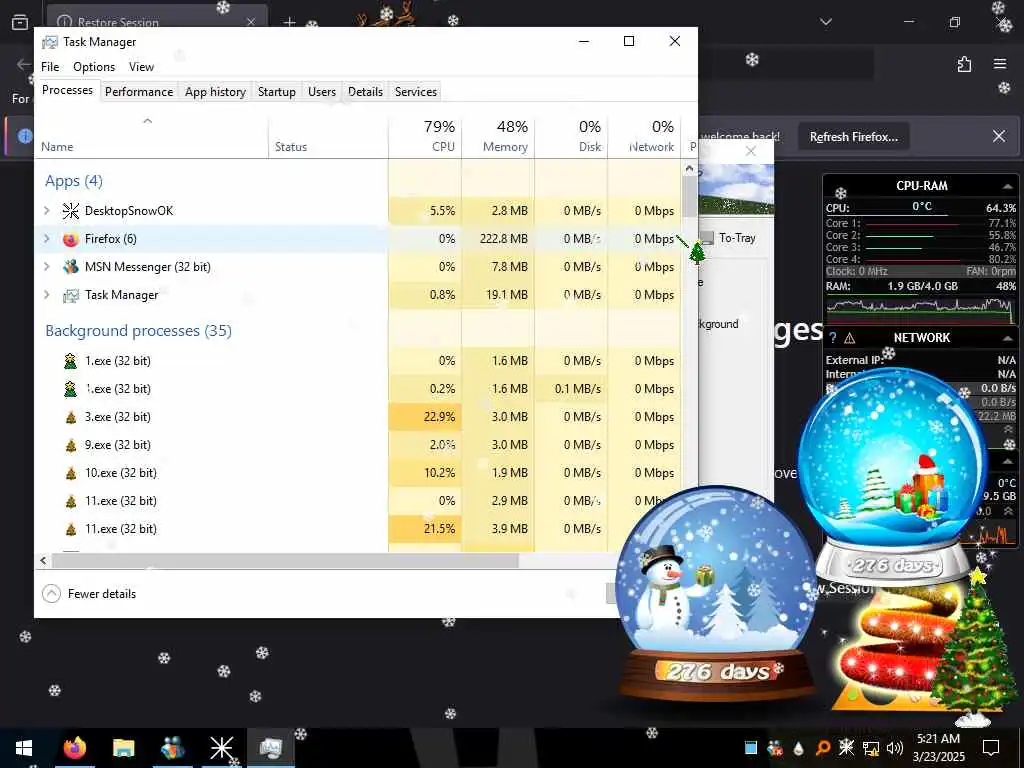Open Firefox from the taskbar
Image resolution: width=1024 pixels, height=768 pixels.
click(74, 747)
